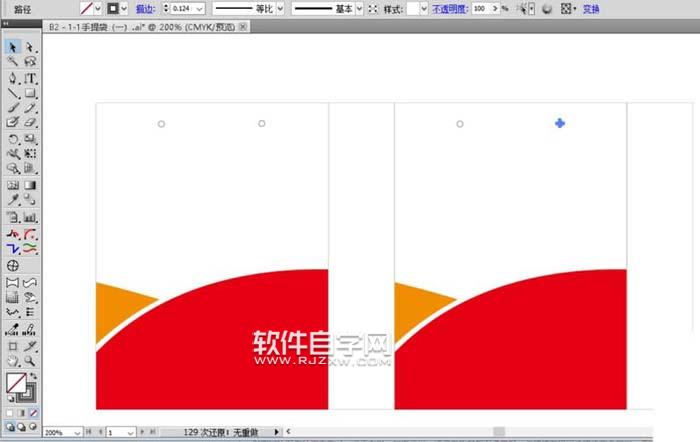The width and height of the screenshot is (700, 442).
Task: Open the stroke weight dropdown arrow
Action: (200, 8)
